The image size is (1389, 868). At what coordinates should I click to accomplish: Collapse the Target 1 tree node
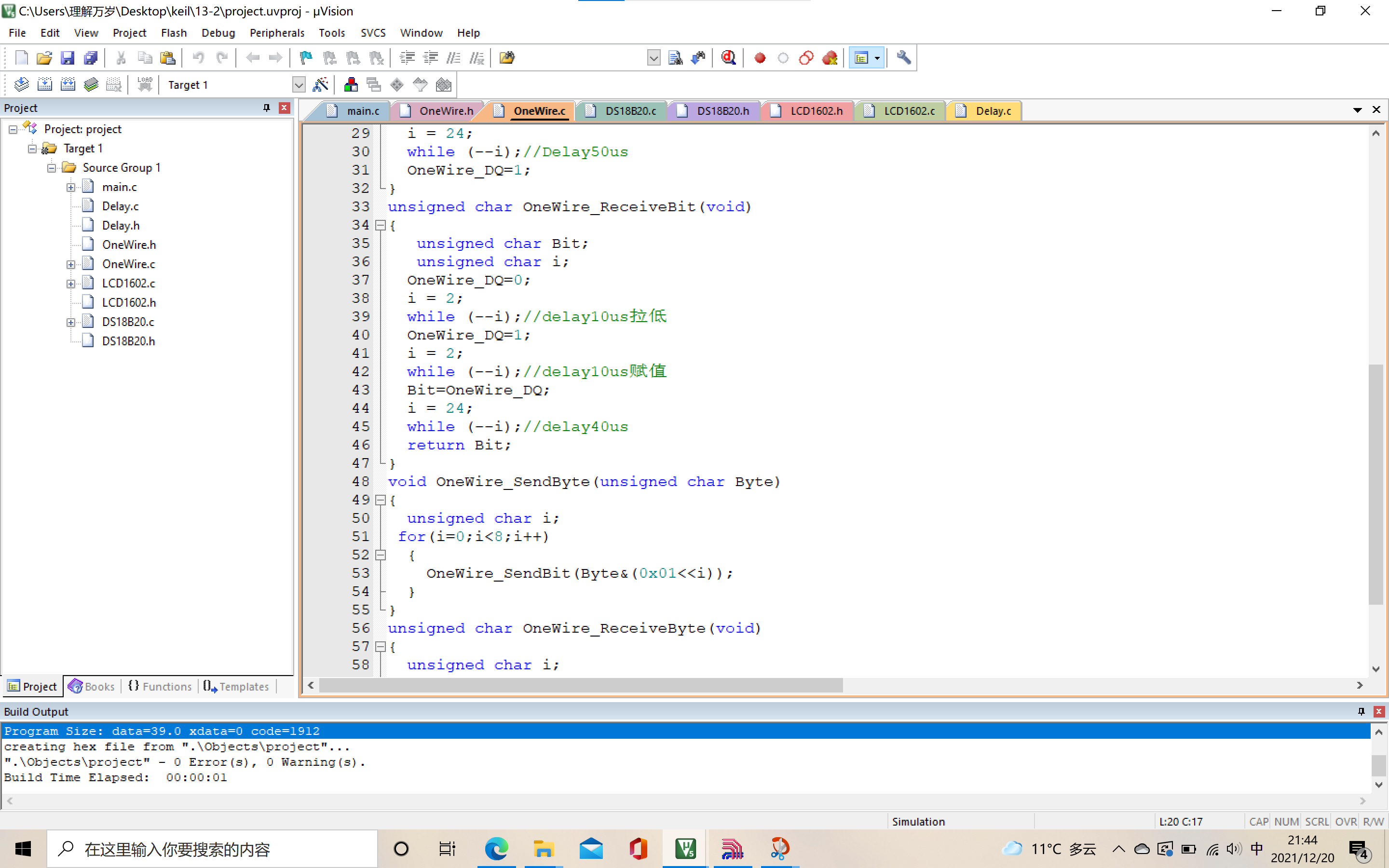(32, 149)
